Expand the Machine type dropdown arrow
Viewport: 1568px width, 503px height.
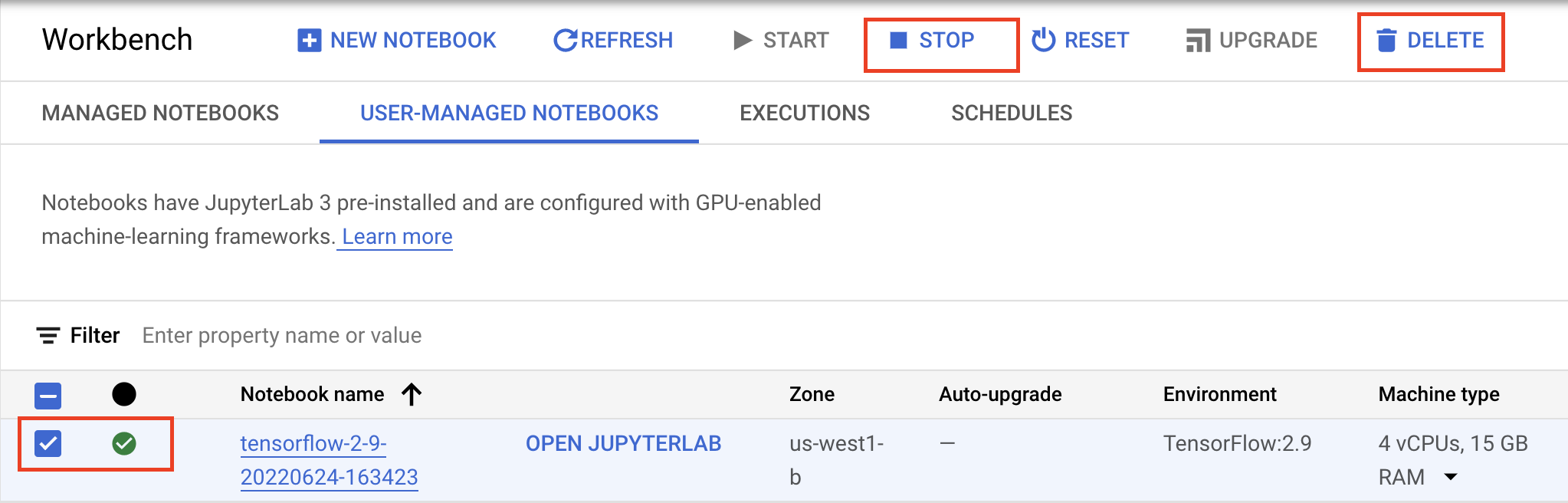tap(1450, 477)
